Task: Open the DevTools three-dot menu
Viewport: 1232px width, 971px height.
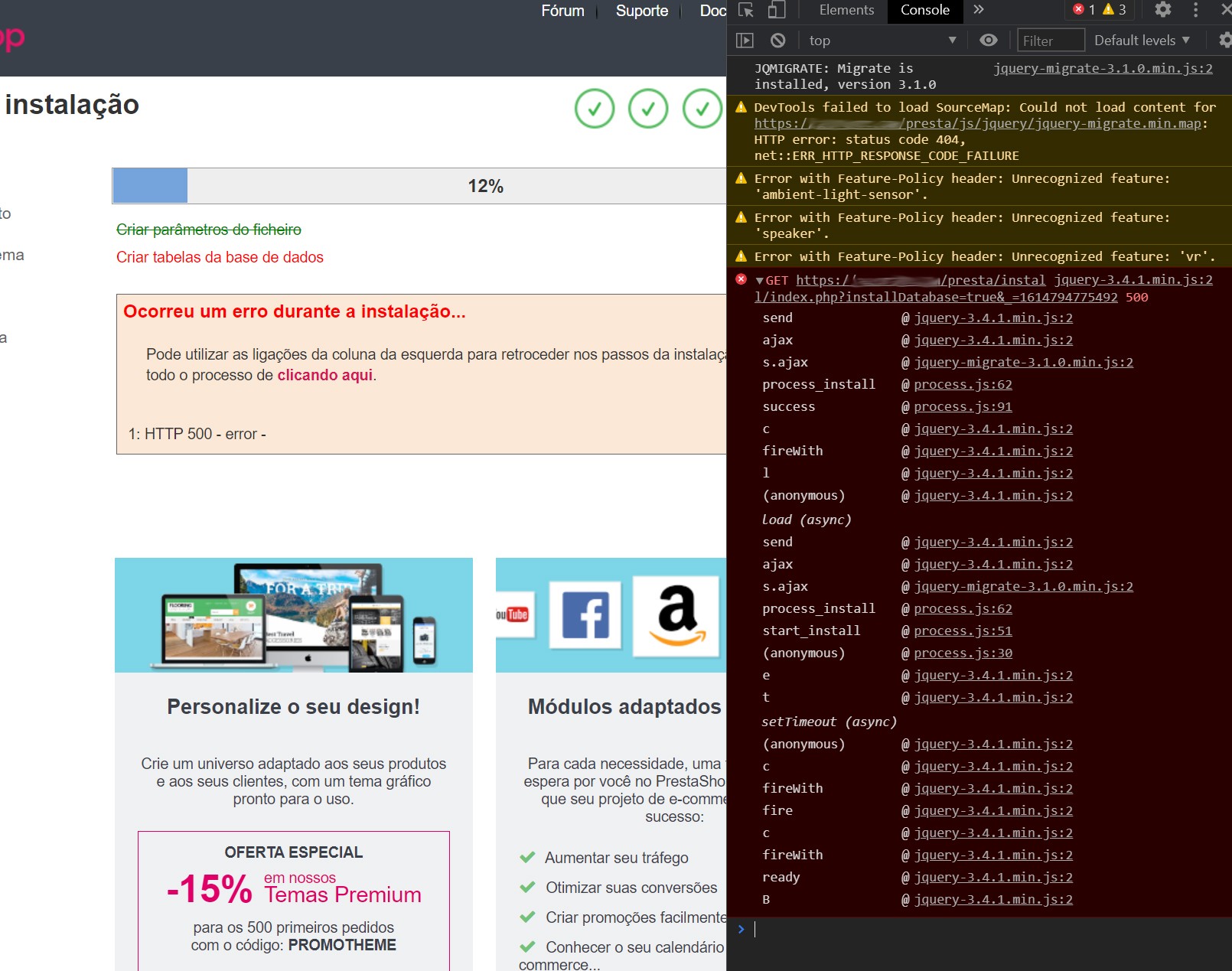Action: pos(1195,10)
